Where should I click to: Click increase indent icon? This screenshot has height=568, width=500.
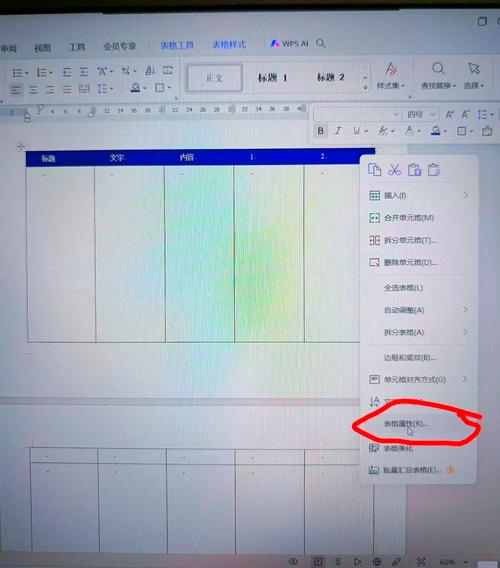pyautogui.click(x=84, y=72)
